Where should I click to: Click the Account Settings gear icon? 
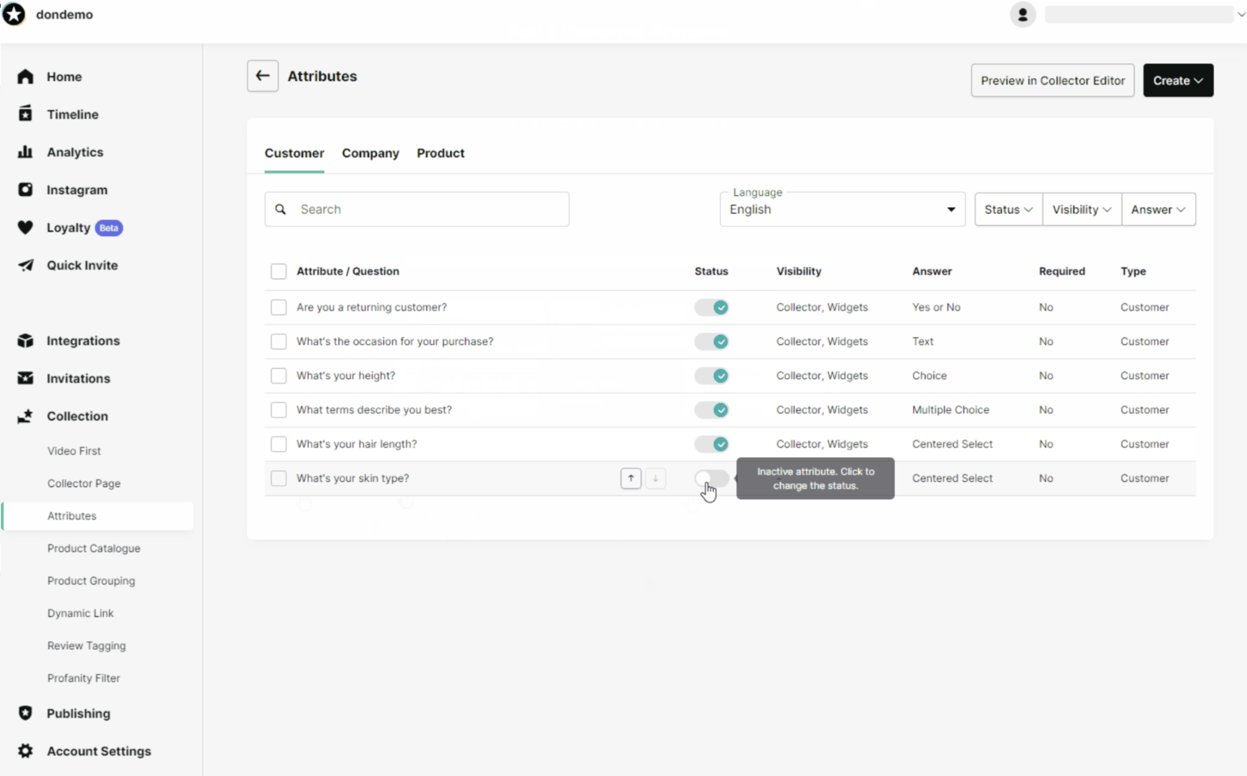(x=26, y=751)
